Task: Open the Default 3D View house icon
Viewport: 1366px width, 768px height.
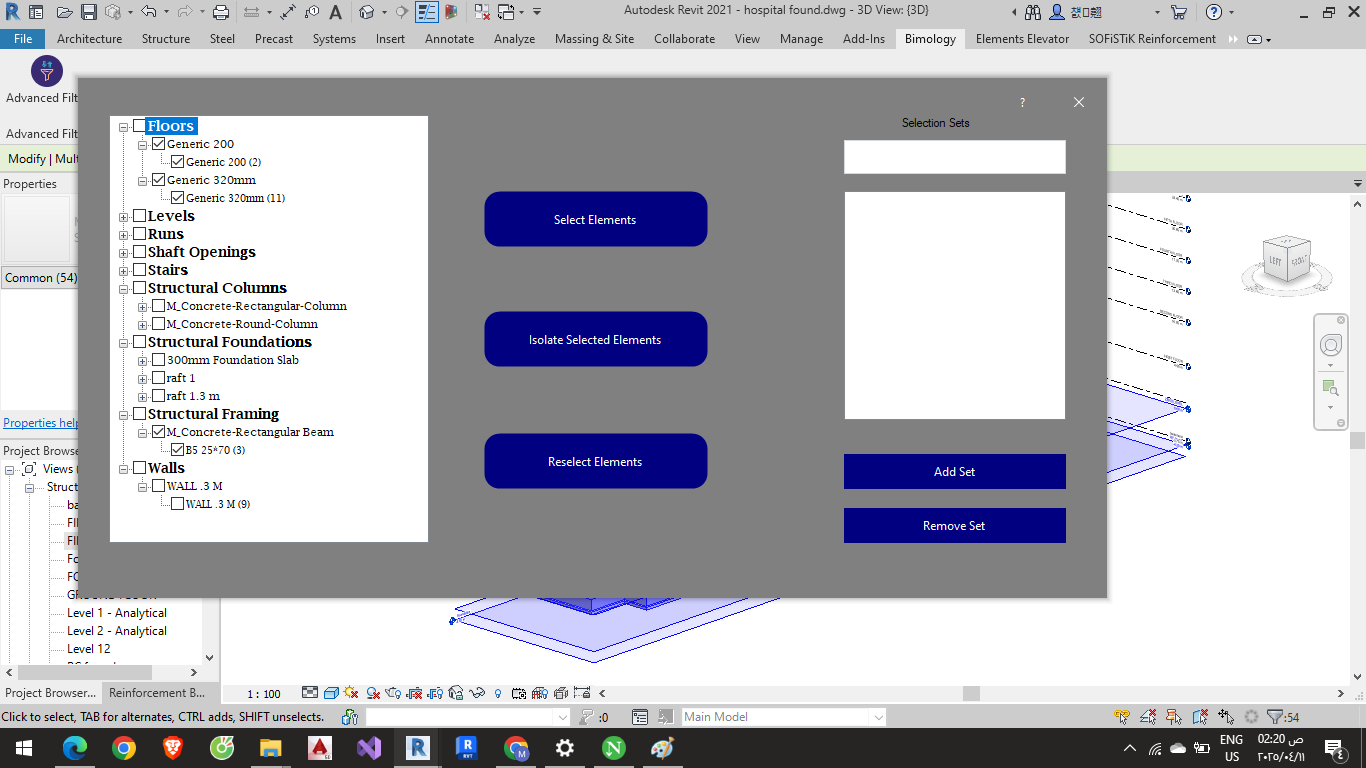Action: pos(367,13)
